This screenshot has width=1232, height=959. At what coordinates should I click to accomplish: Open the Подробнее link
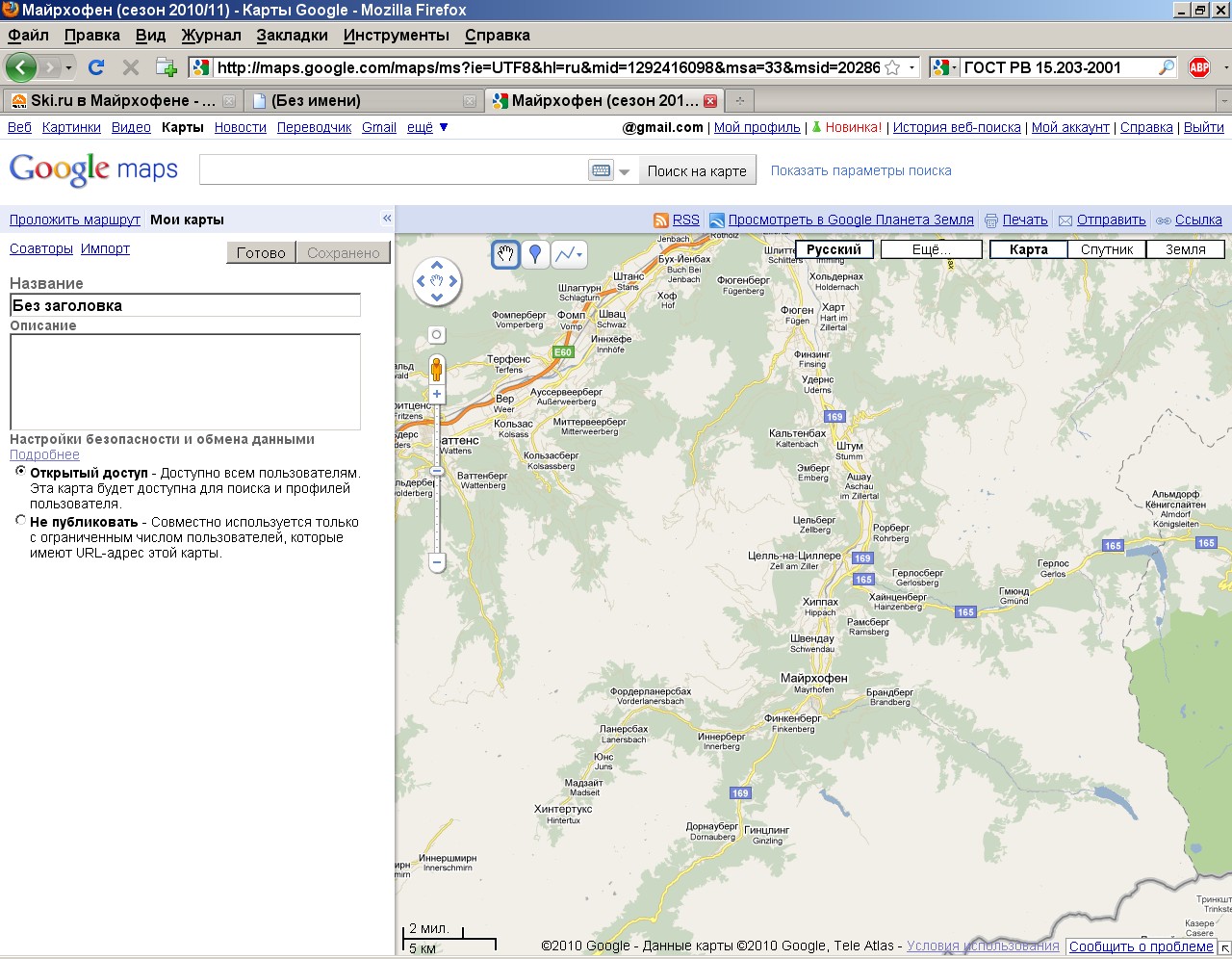44,454
